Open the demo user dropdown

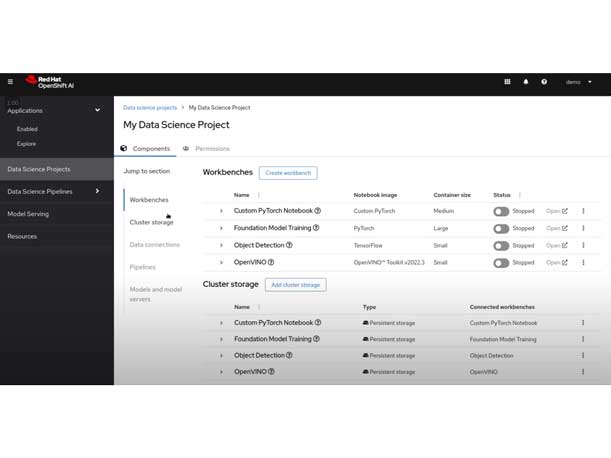579,82
